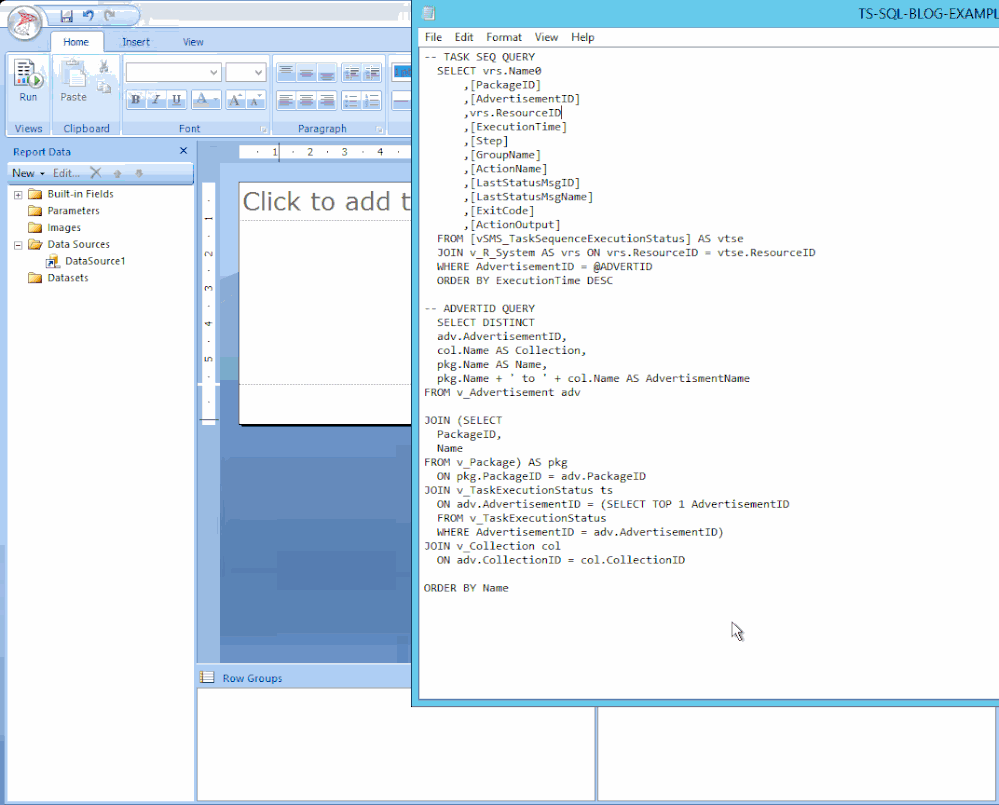Select the Home ribbon tab
The image size is (999, 805).
[76, 42]
